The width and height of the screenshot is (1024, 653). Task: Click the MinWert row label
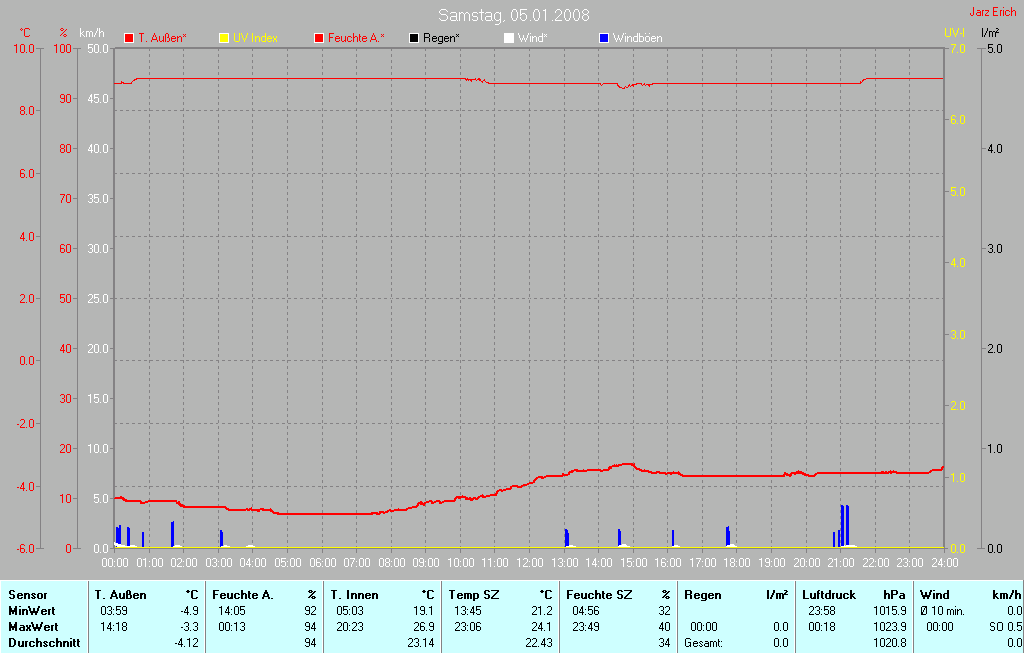31,610
